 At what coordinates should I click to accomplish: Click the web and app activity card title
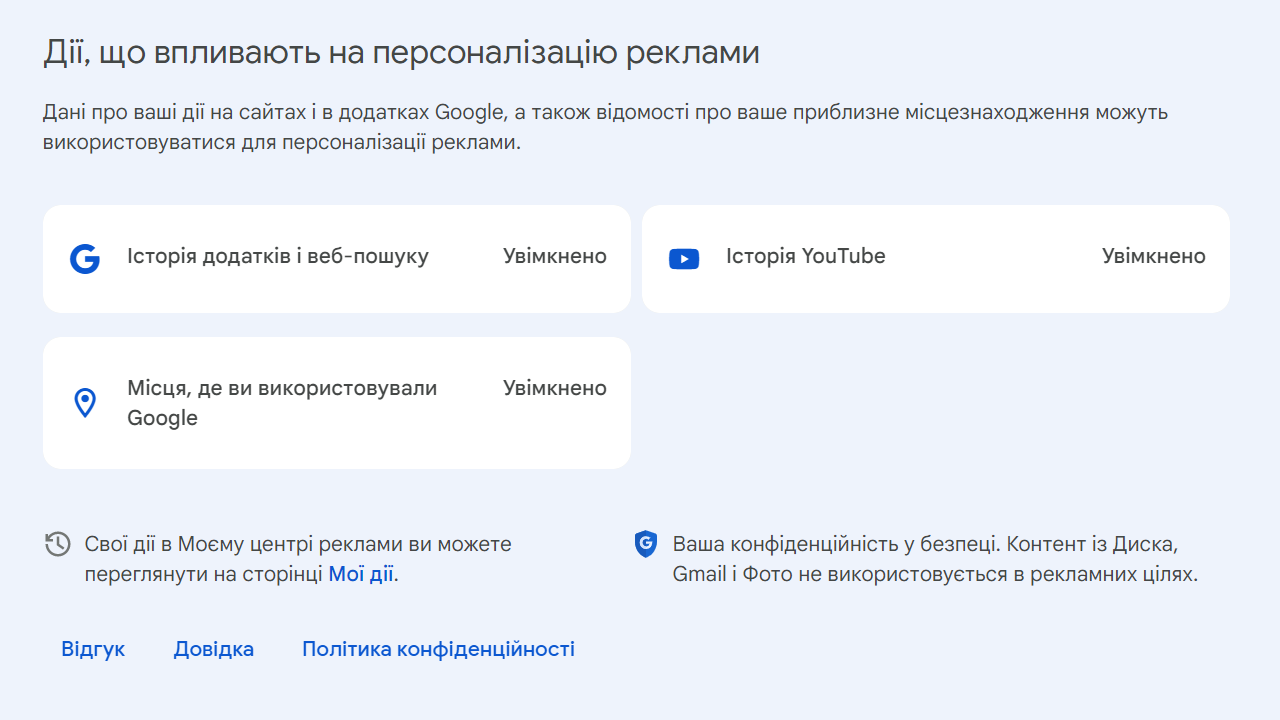coord(278,256)
